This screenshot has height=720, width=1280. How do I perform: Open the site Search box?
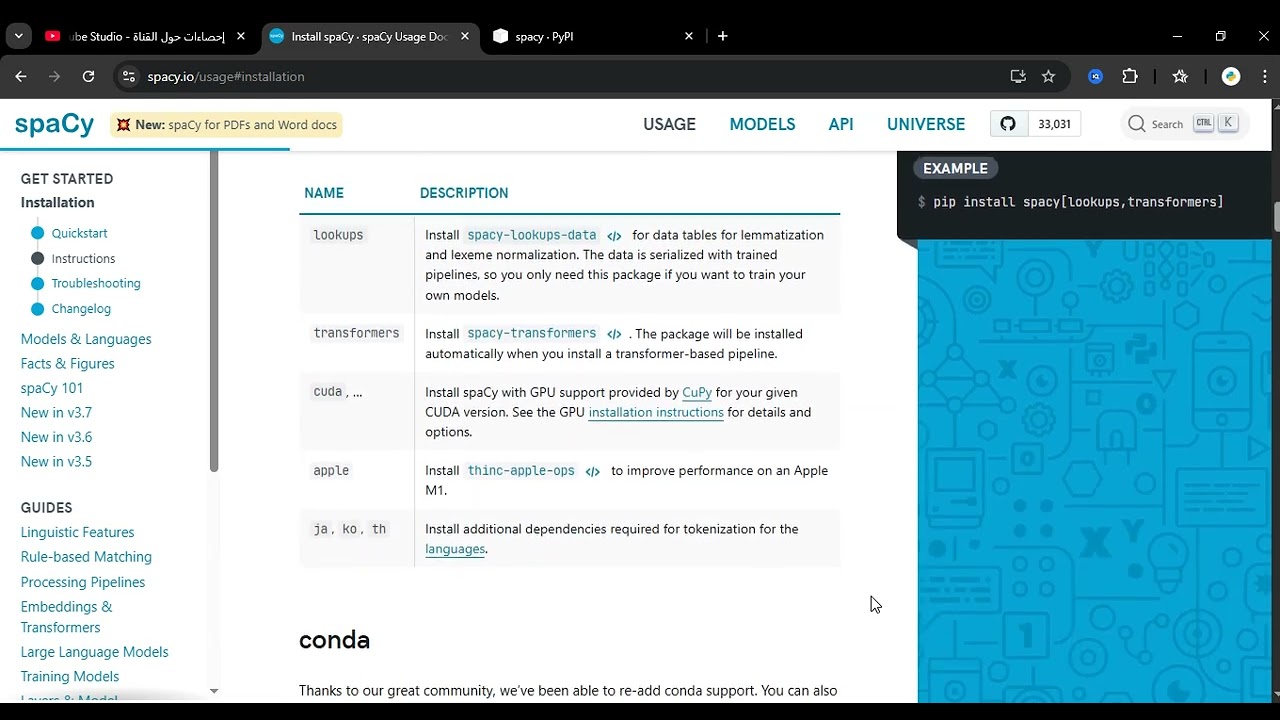1182,124
